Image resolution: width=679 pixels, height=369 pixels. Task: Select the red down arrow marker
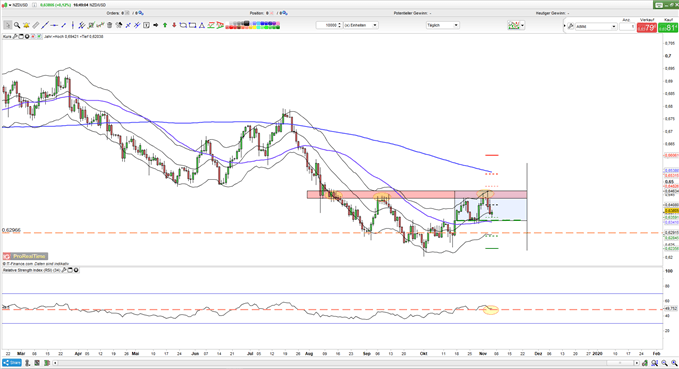(175, 25)
